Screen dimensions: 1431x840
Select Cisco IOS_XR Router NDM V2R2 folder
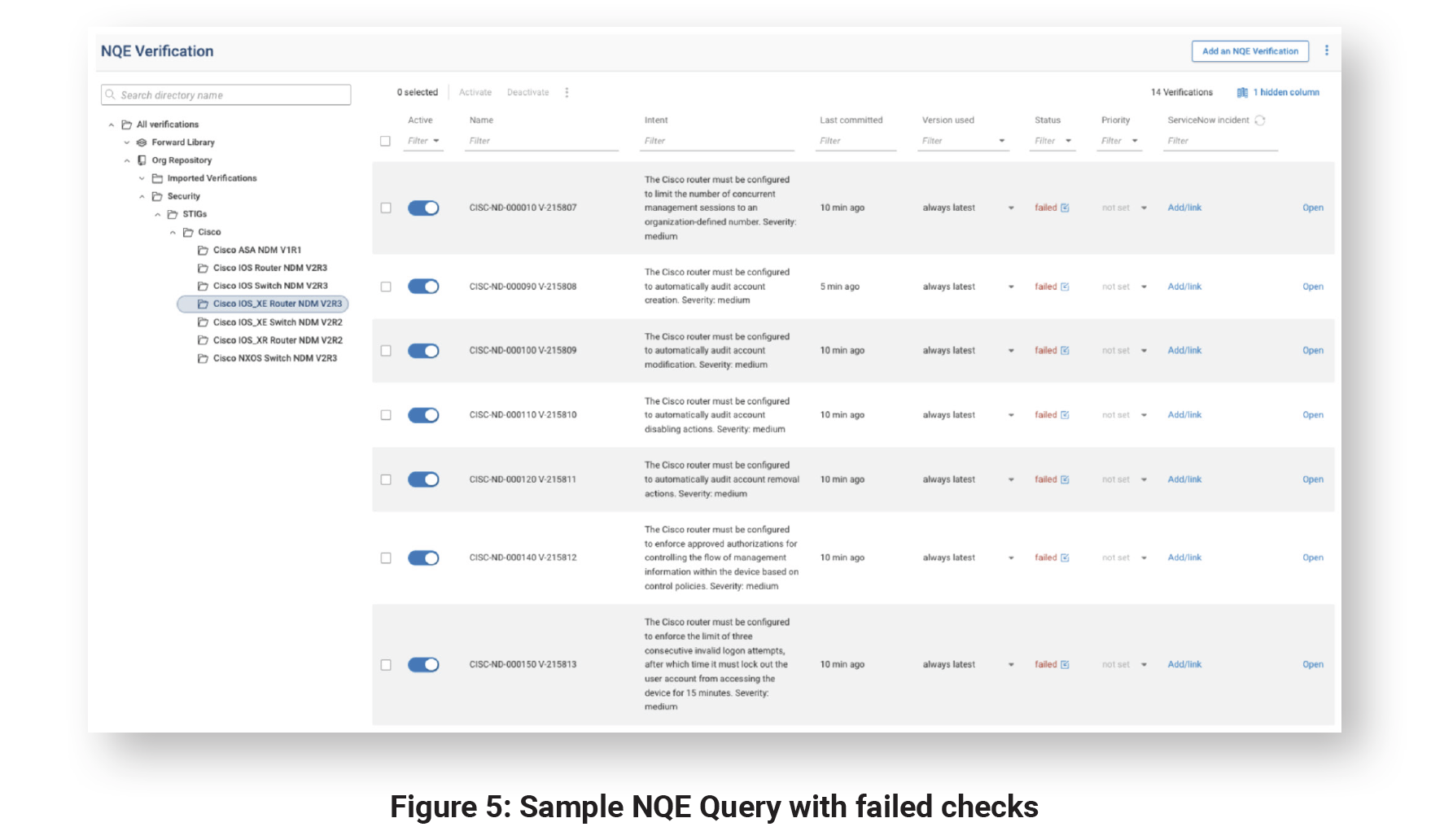[x=277, y=340]
